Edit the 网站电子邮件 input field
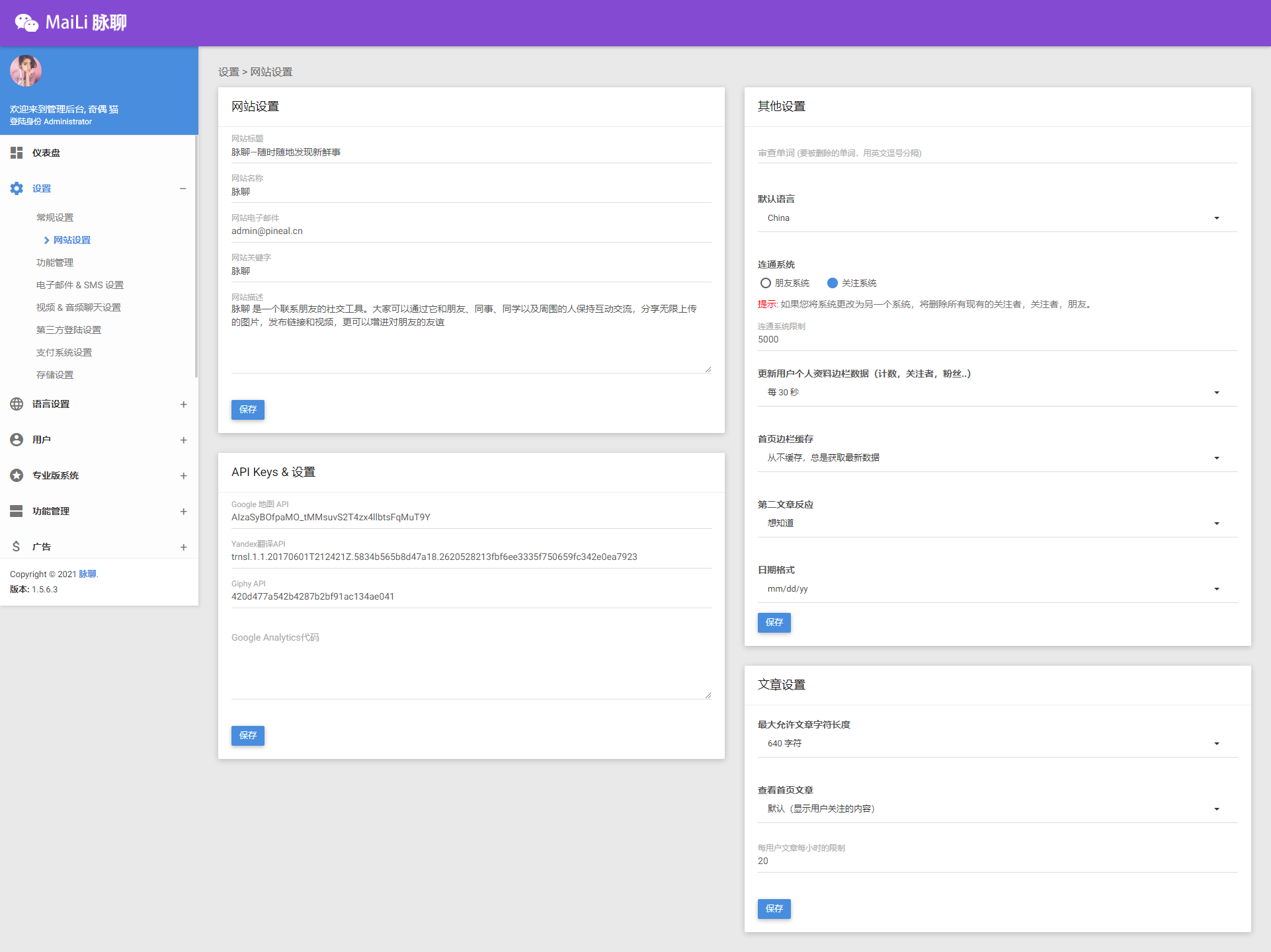Screen dimensions: 1271x952 [471, 231]
